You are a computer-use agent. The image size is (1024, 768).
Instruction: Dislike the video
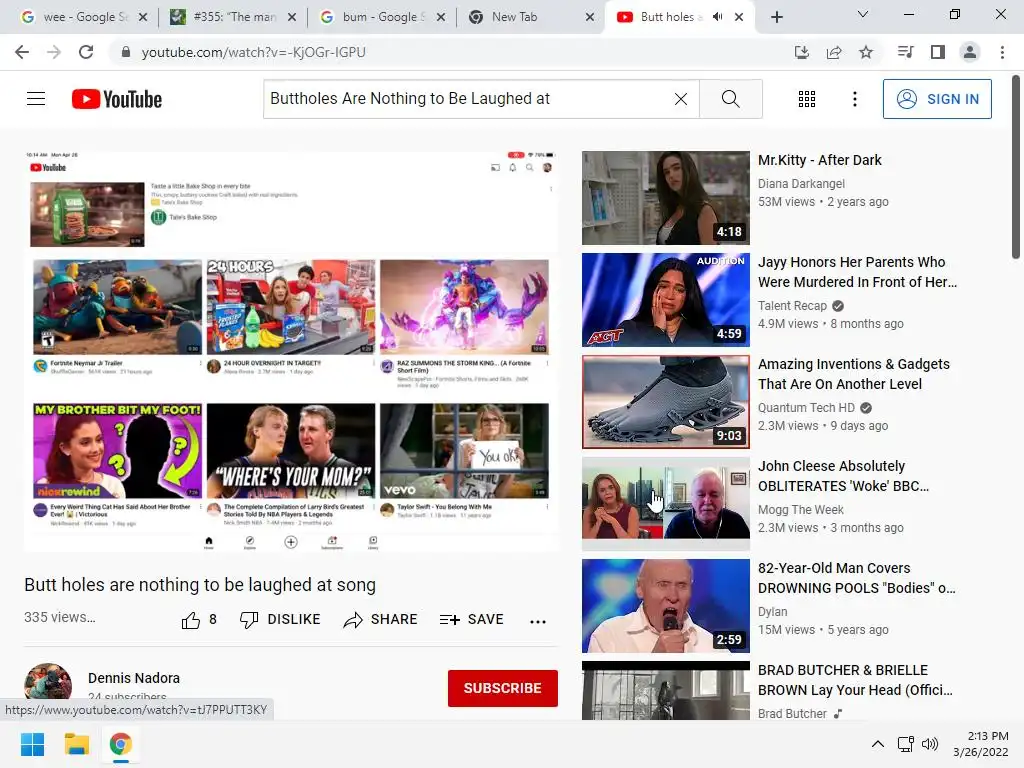(280, 620)
